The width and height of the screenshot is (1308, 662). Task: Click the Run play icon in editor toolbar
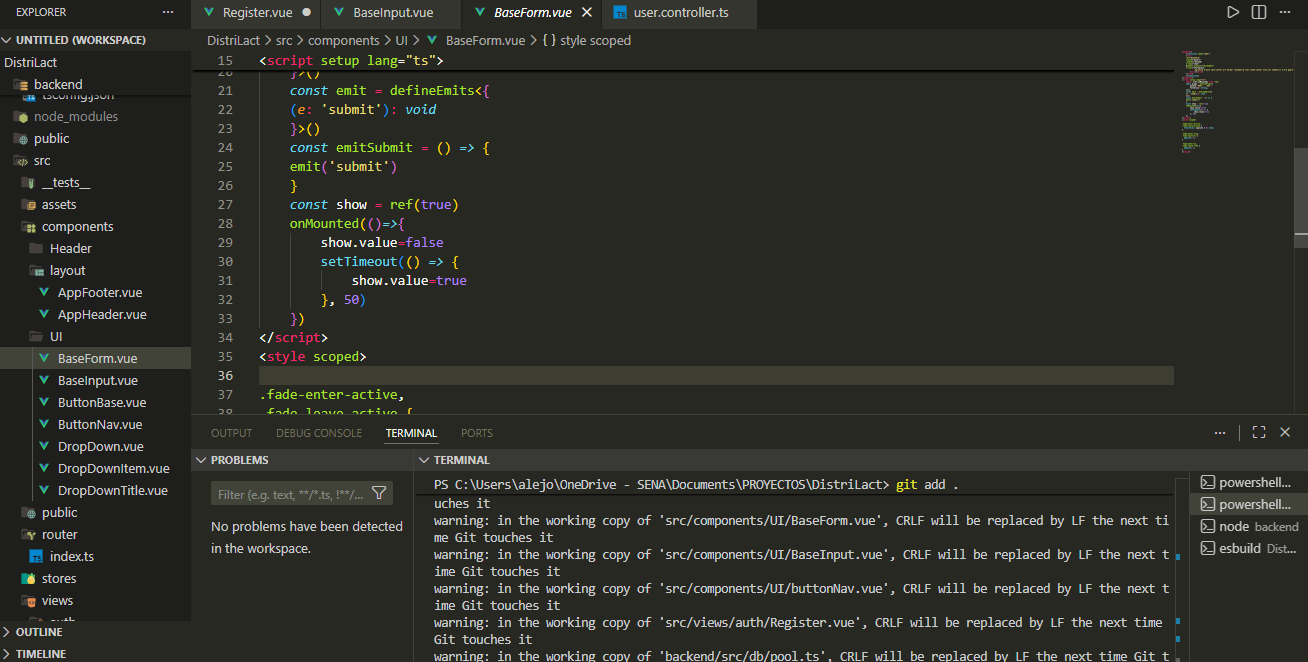point(1233,12)
